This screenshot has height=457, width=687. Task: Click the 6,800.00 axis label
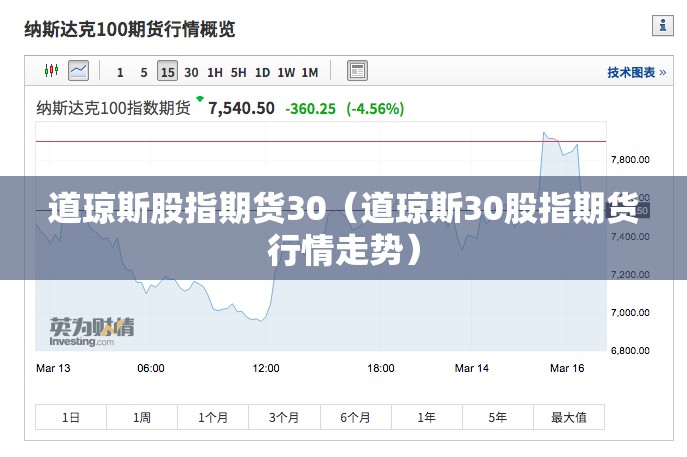point(630,351)
